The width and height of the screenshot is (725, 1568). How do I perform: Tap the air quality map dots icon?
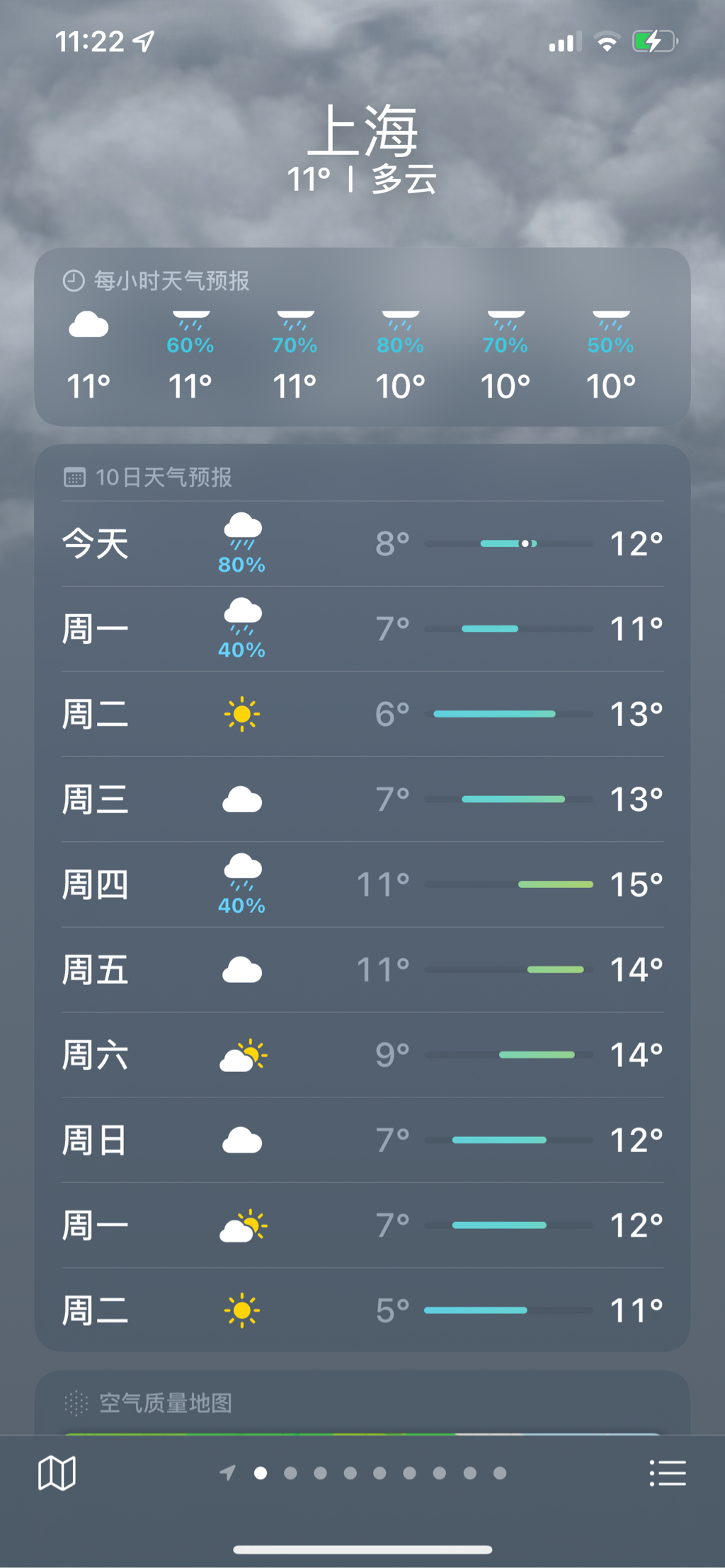[76, 1402]
